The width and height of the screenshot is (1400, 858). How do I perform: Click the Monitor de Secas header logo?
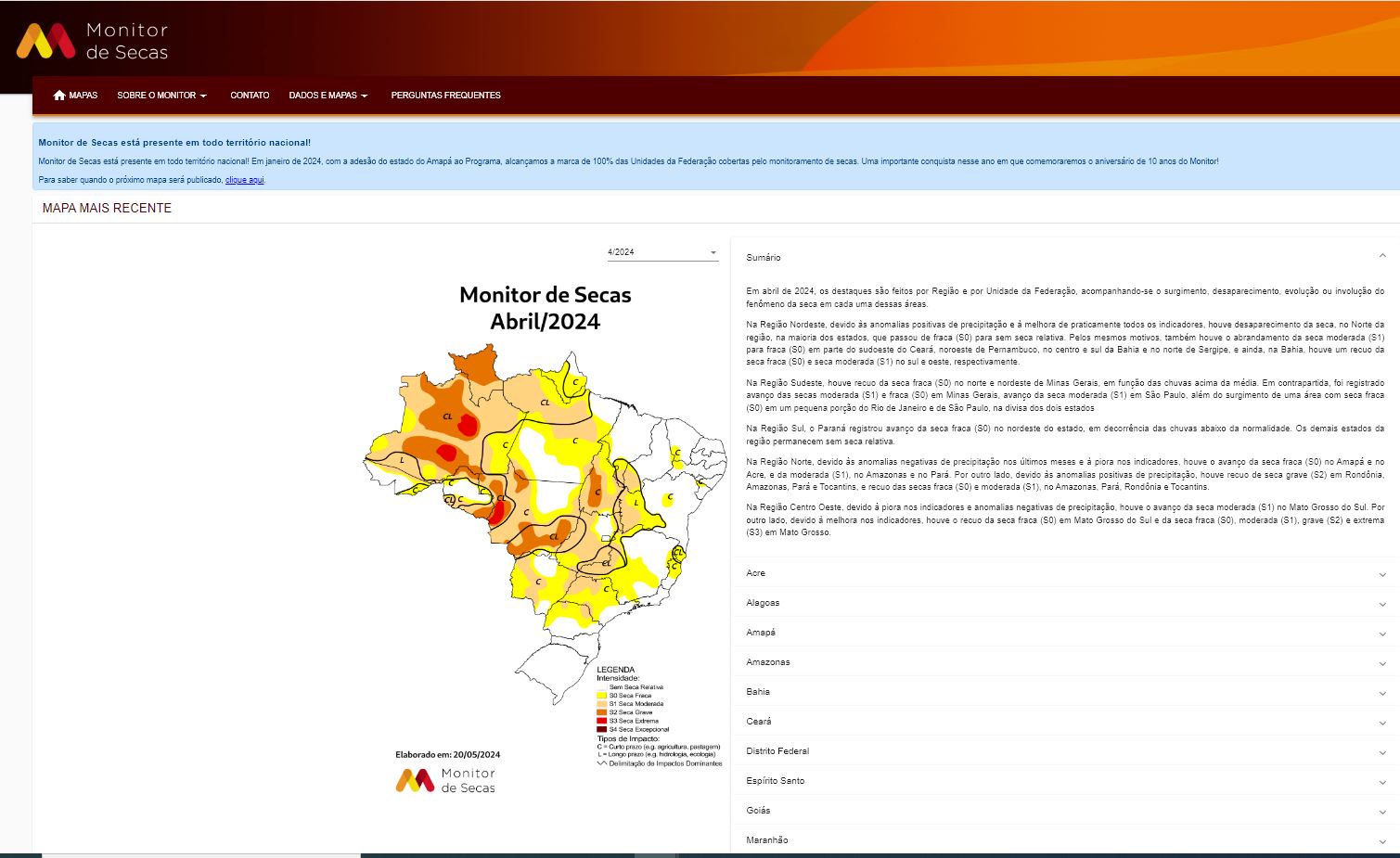(93, 41)
